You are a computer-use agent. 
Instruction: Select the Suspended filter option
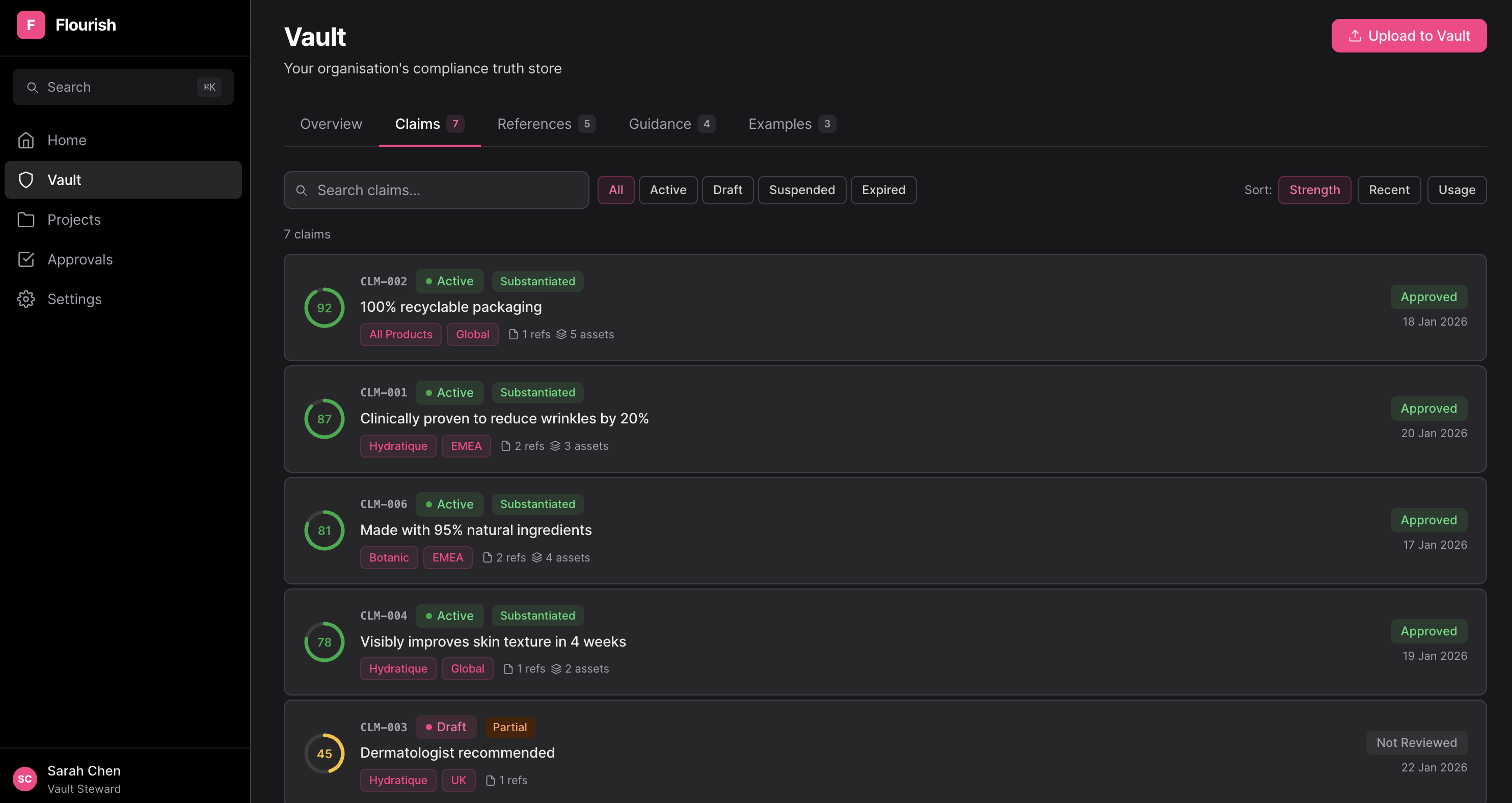(802, 190)
